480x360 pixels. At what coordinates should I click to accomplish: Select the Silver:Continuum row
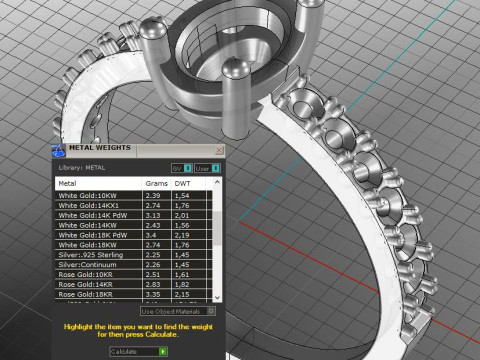(x=134, y=265)
